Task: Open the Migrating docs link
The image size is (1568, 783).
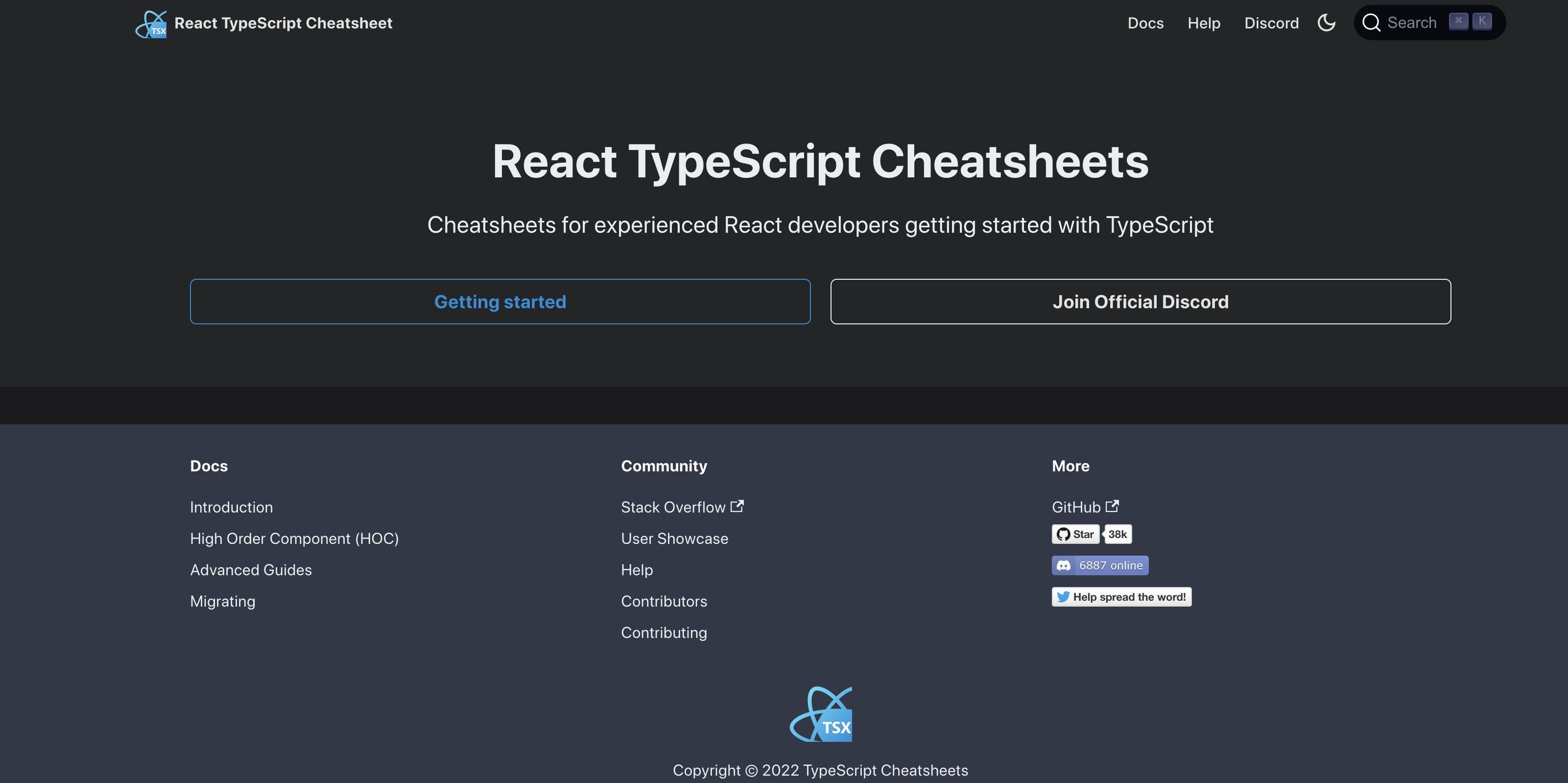Action: (223, 601)
